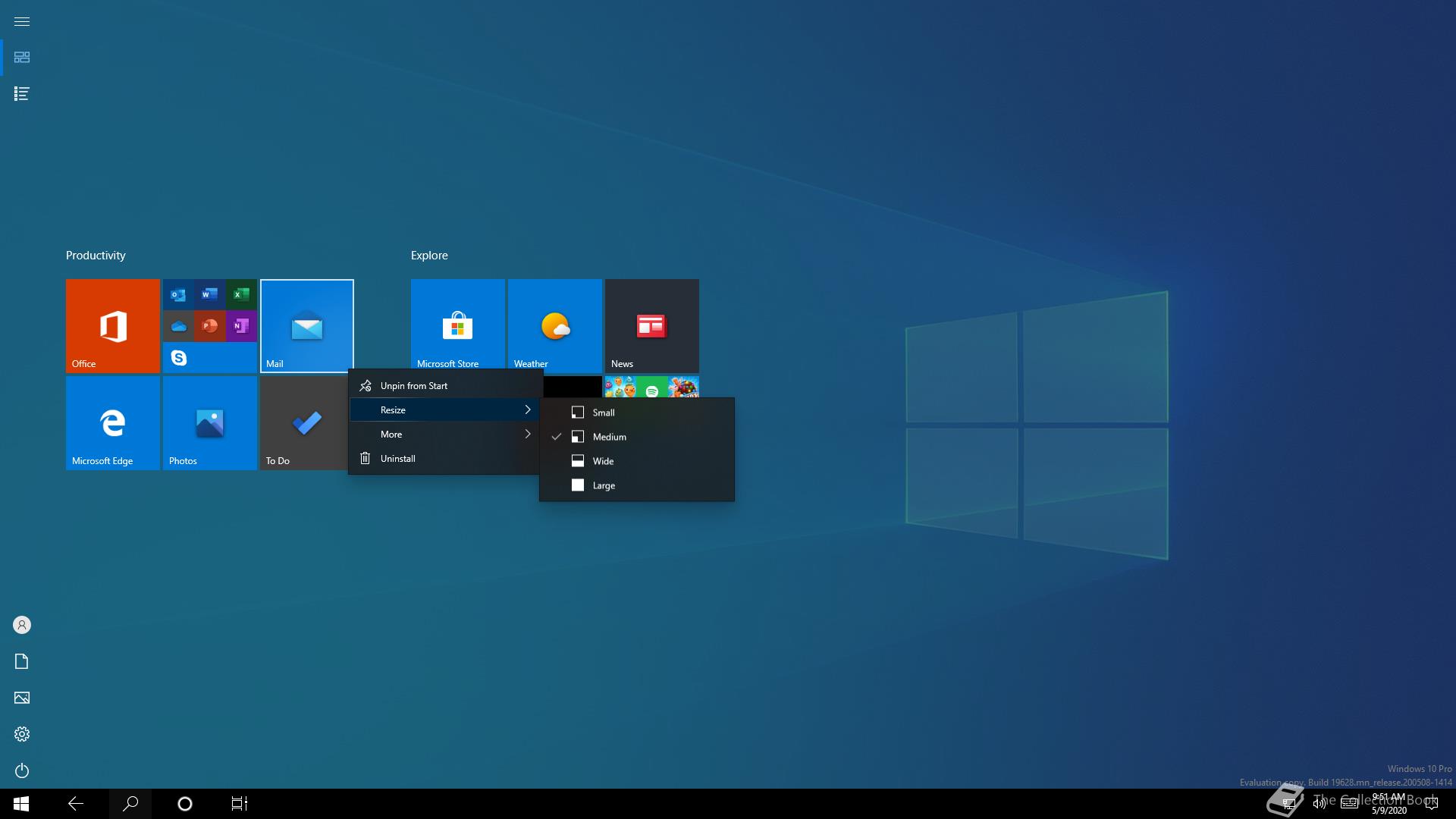This screenshot has width=1456, height=819.
Task: Set tile size to Large
Action: click(637, 485)
